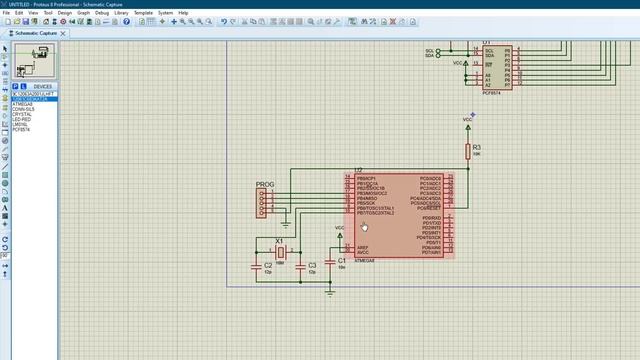
Task: Block copy the tagged objects
Action: pyautogui.click(x=273, y=22)
